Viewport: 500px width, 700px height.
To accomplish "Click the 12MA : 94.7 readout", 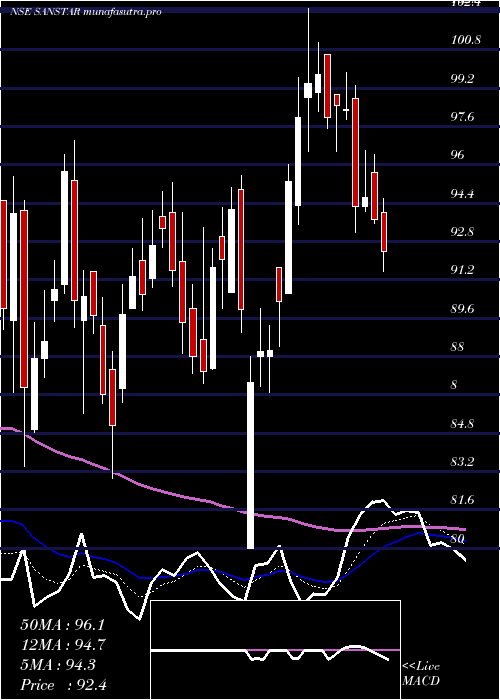I will coord(62,645).
